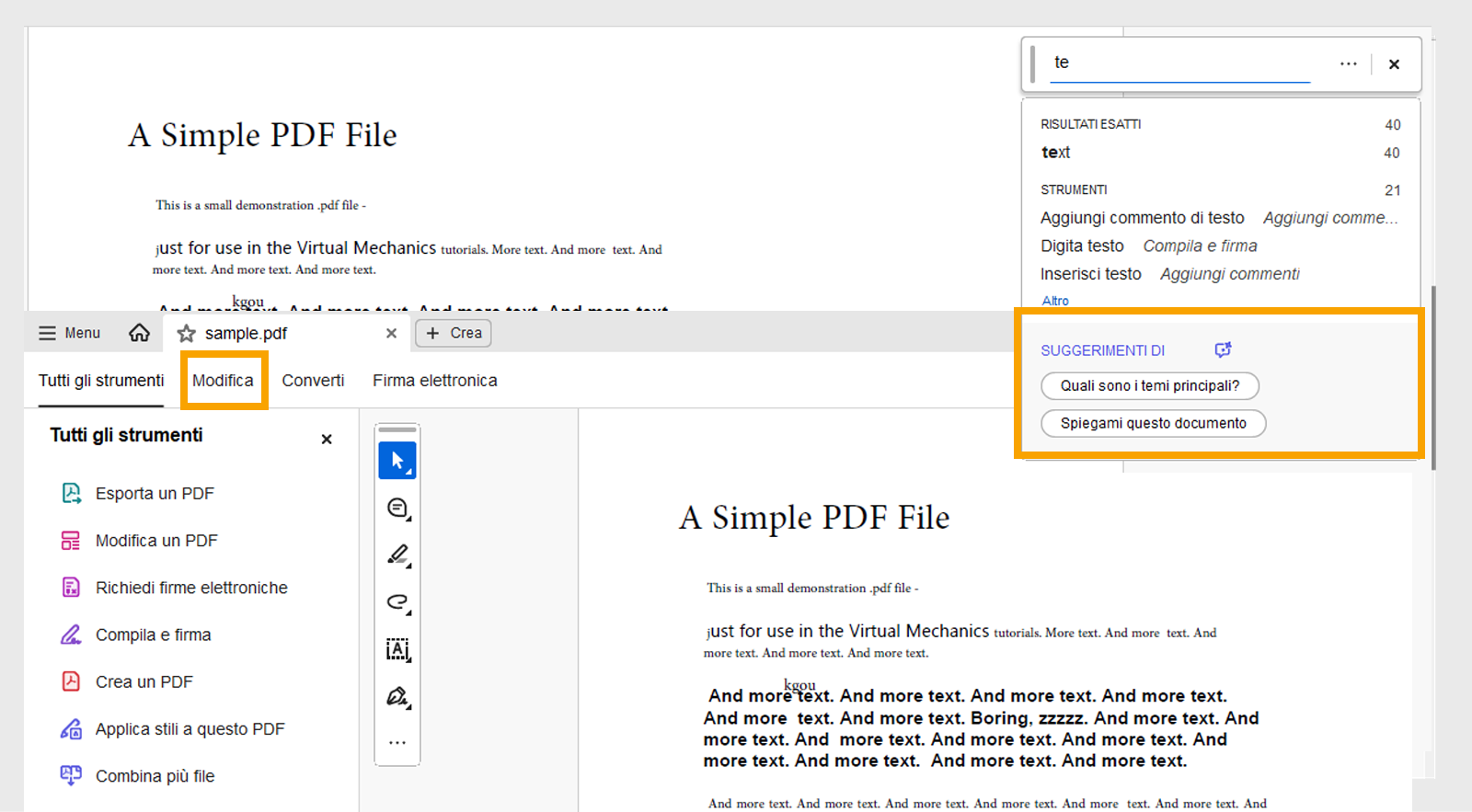Open the Firma elettronica tab
This screenshot has width=1472, height=812.
[434, 381]
